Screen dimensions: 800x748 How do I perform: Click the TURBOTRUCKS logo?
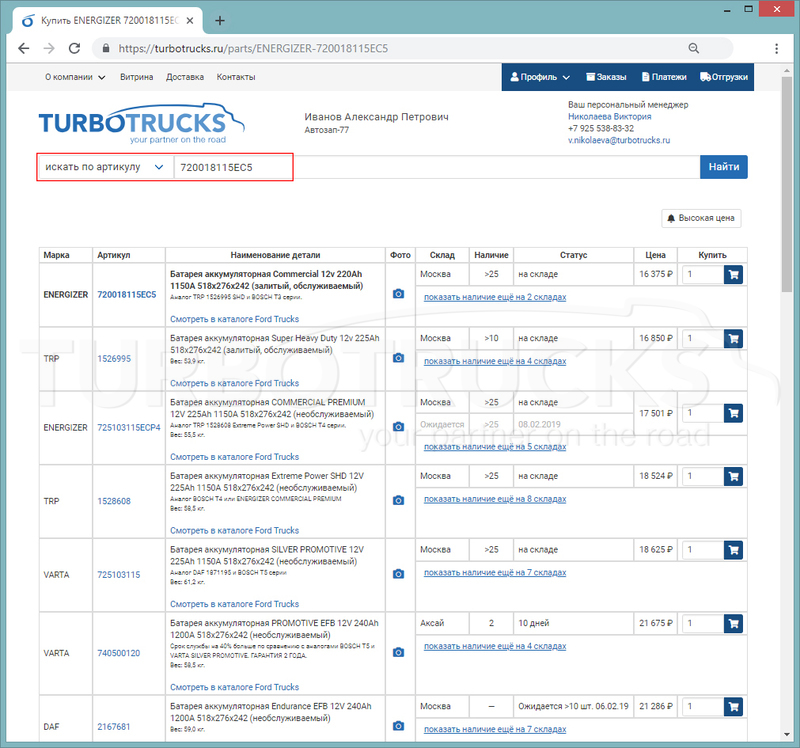[141, 123]
